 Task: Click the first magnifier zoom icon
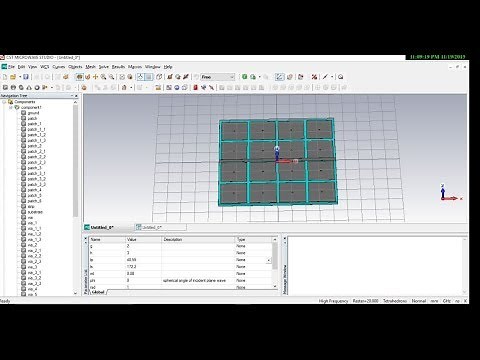coord(104,77)
